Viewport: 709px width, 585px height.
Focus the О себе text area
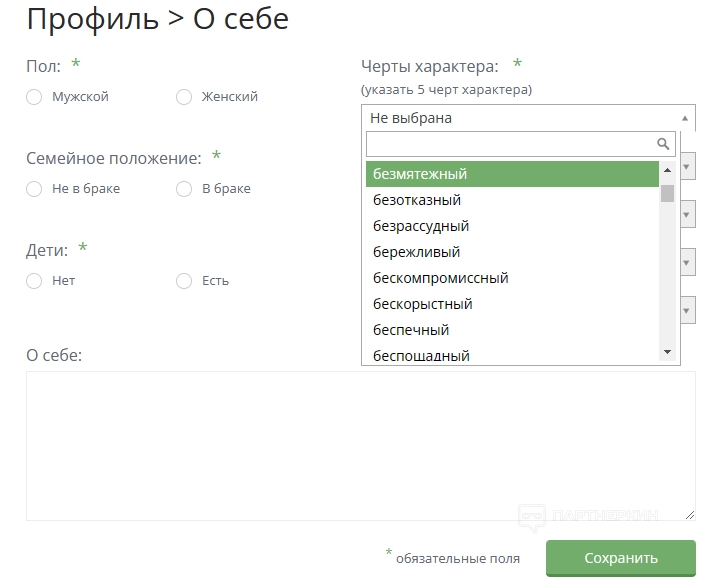click(360, 445)
